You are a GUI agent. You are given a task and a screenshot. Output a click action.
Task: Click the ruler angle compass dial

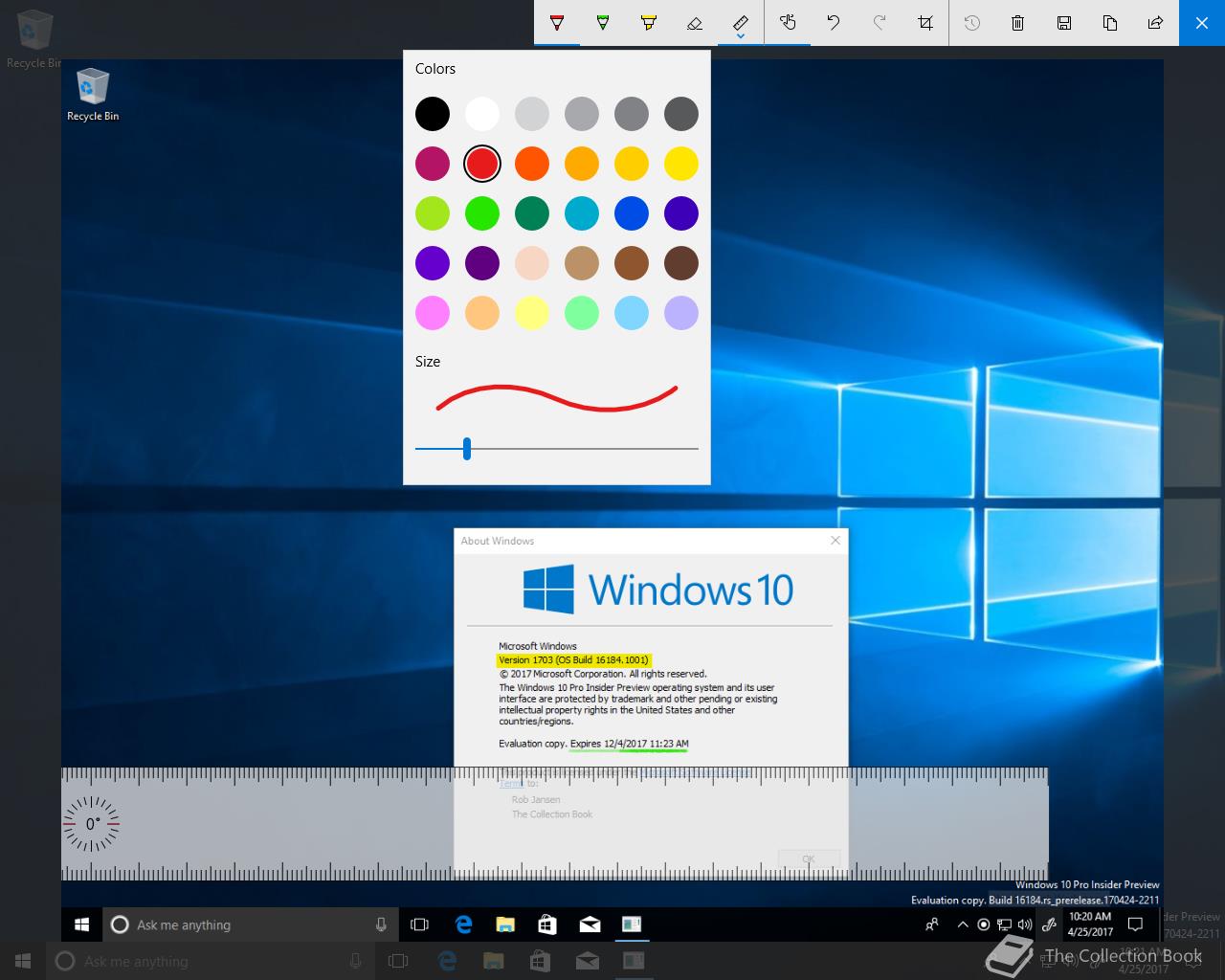[x=92, y=823]
